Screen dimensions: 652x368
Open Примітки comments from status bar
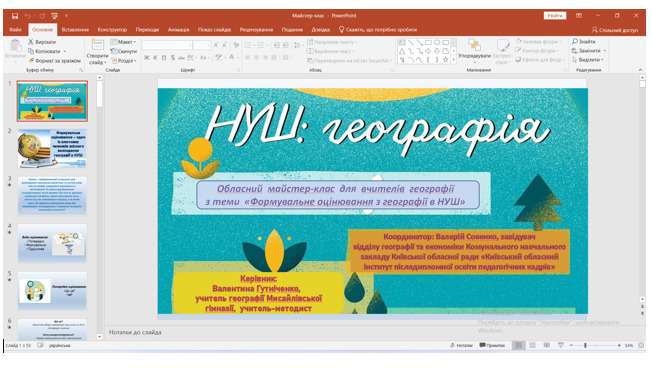click(x=492, y=346)
